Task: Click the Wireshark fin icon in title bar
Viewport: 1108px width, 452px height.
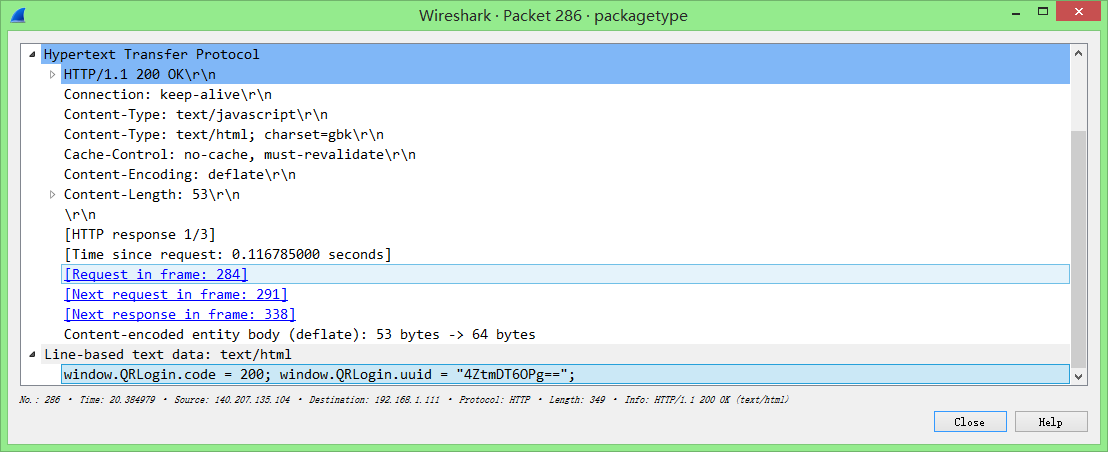Action: (18, 16)
